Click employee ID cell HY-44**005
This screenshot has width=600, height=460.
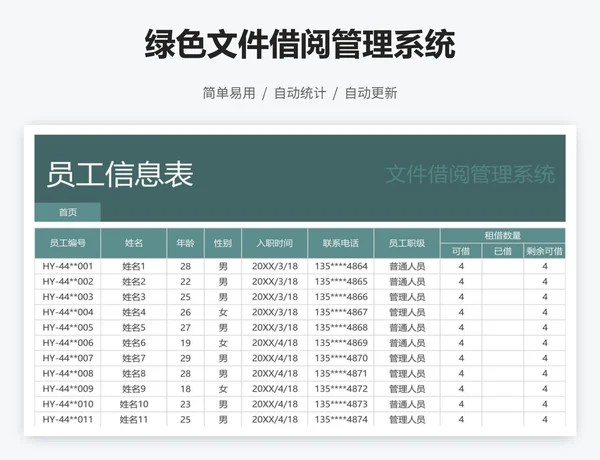(68, 328)
